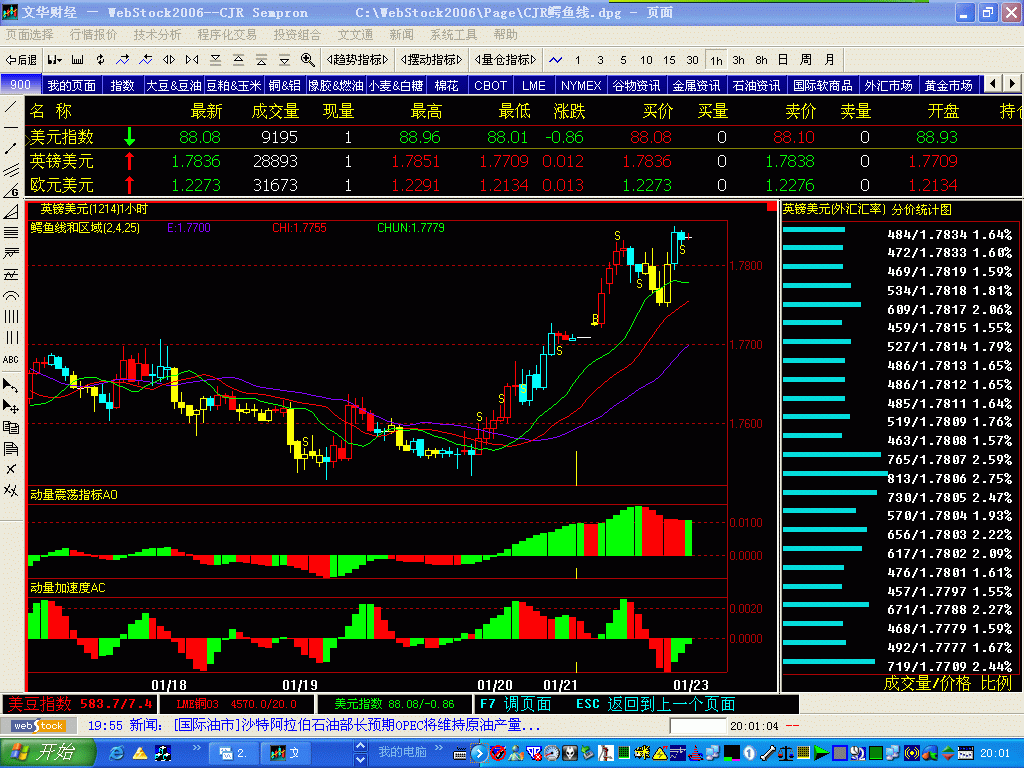Switch to the NYMEX tab
This screenshot has height=768, width=1024.
(581, 86)
